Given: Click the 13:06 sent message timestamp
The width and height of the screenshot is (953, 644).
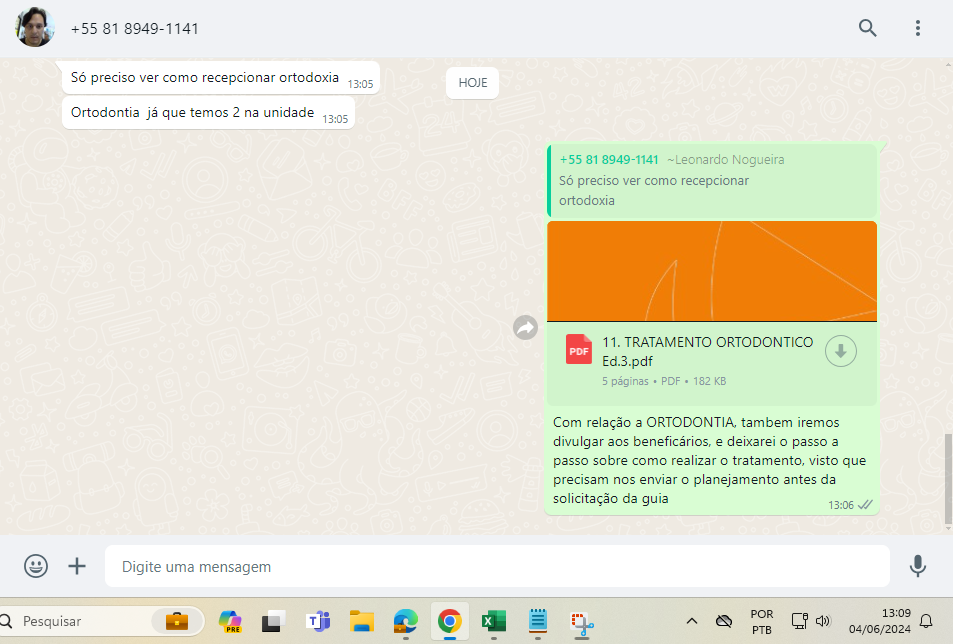Looking at the screenshot, I should [x=841, y=505].
